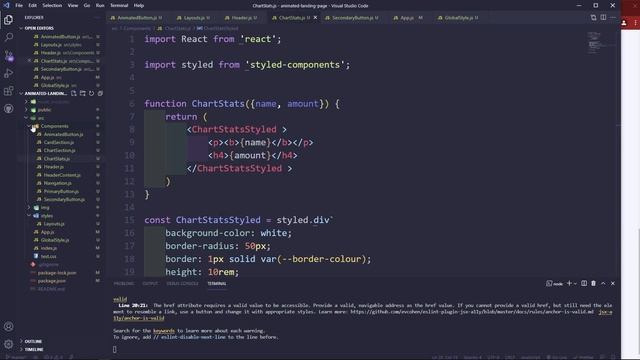Expand the img folder
The width and height of the screenshot is (640, 360).
[x=61, y=207]
